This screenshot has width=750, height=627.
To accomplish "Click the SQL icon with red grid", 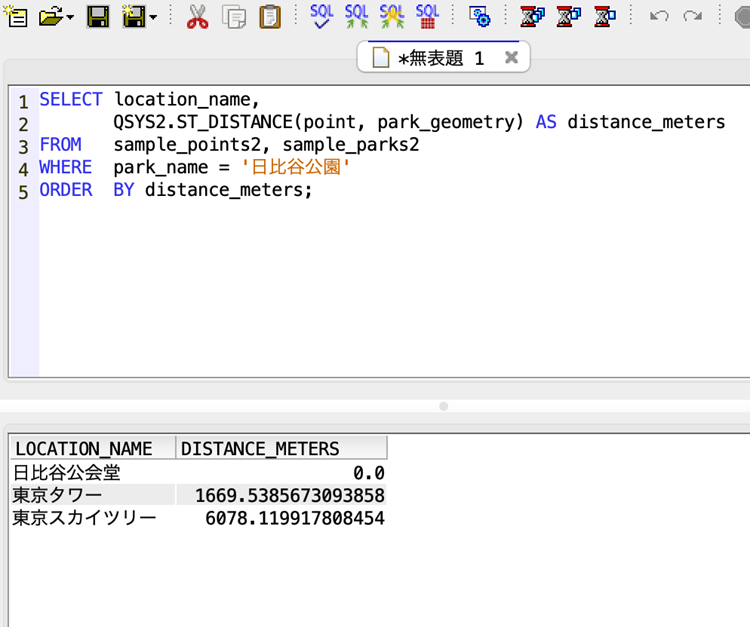I will tap(427, 16).
